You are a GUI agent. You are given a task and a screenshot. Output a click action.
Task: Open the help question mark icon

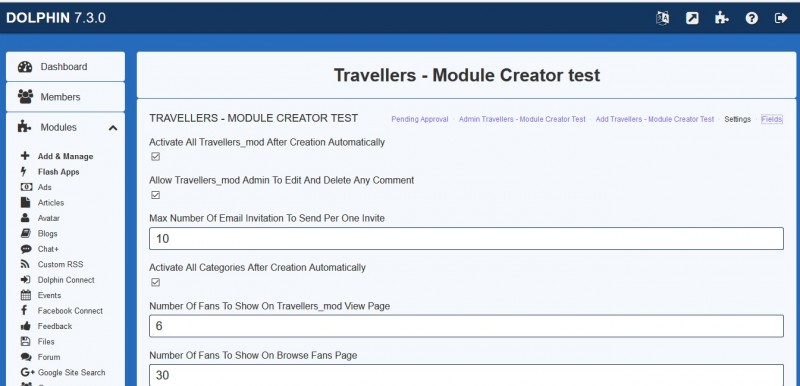[752, 18]
